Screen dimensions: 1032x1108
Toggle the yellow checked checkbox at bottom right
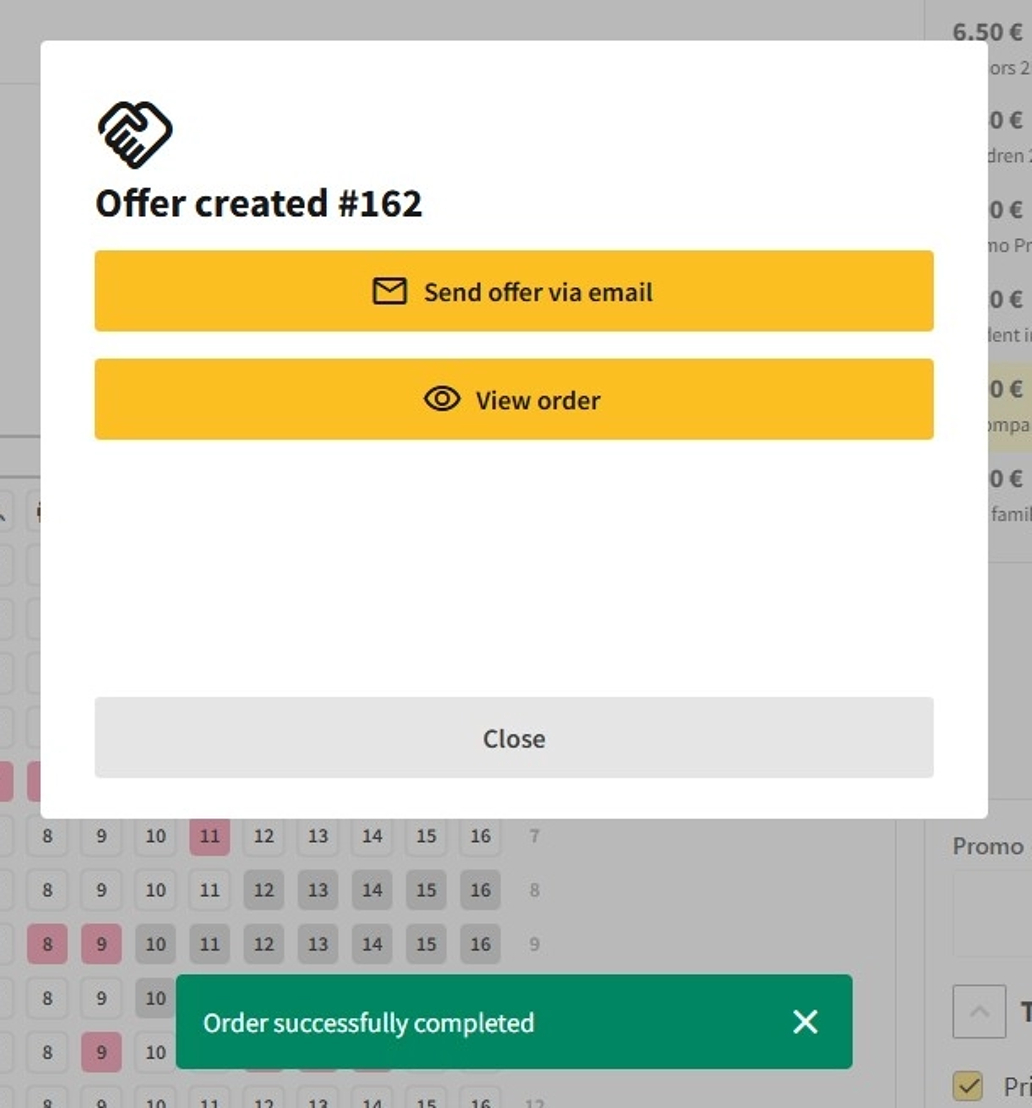[x=967, y=1085]
